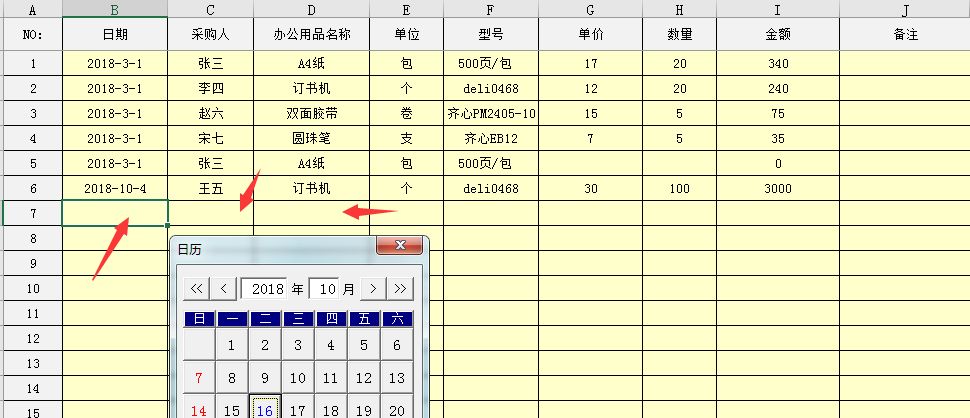Click the calendar month field 10
The width and height of the screenshot is (970, 418).
324,289
